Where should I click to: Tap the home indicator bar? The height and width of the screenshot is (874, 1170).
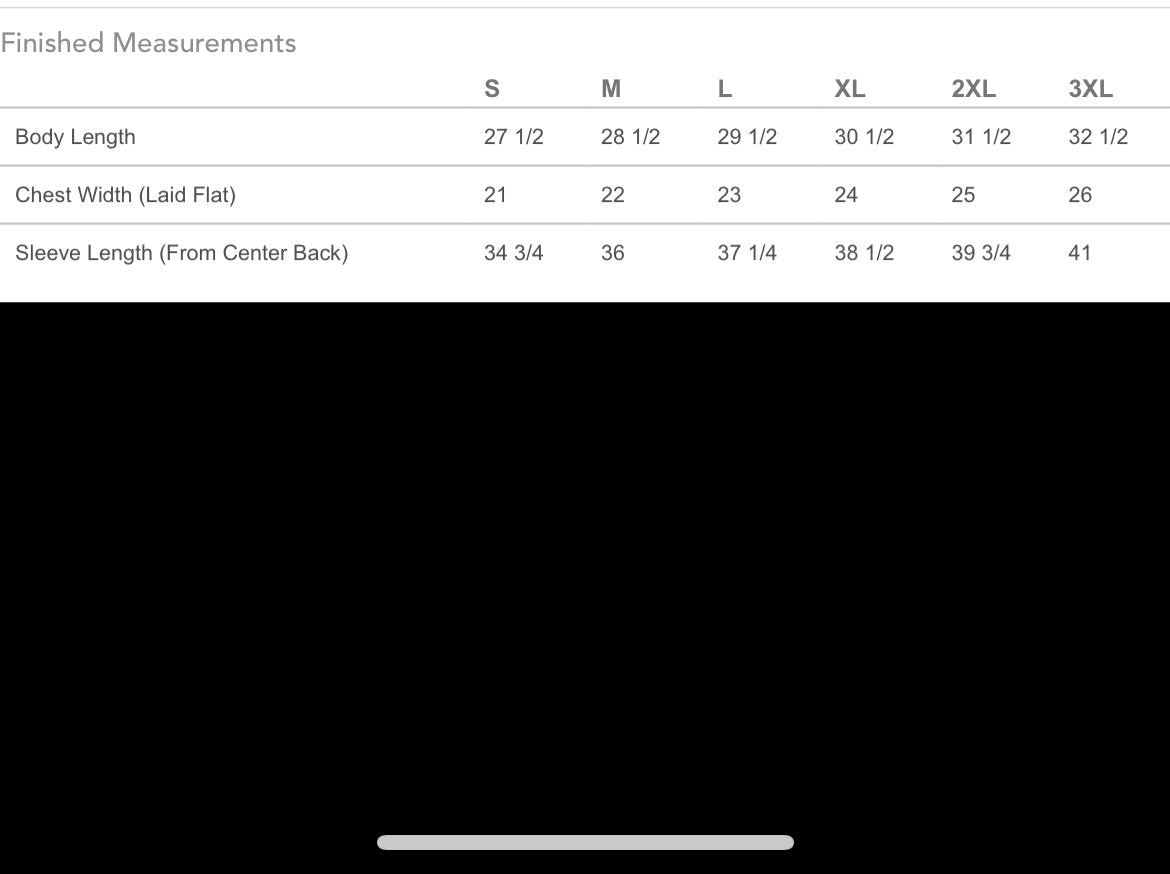[585, 842]
